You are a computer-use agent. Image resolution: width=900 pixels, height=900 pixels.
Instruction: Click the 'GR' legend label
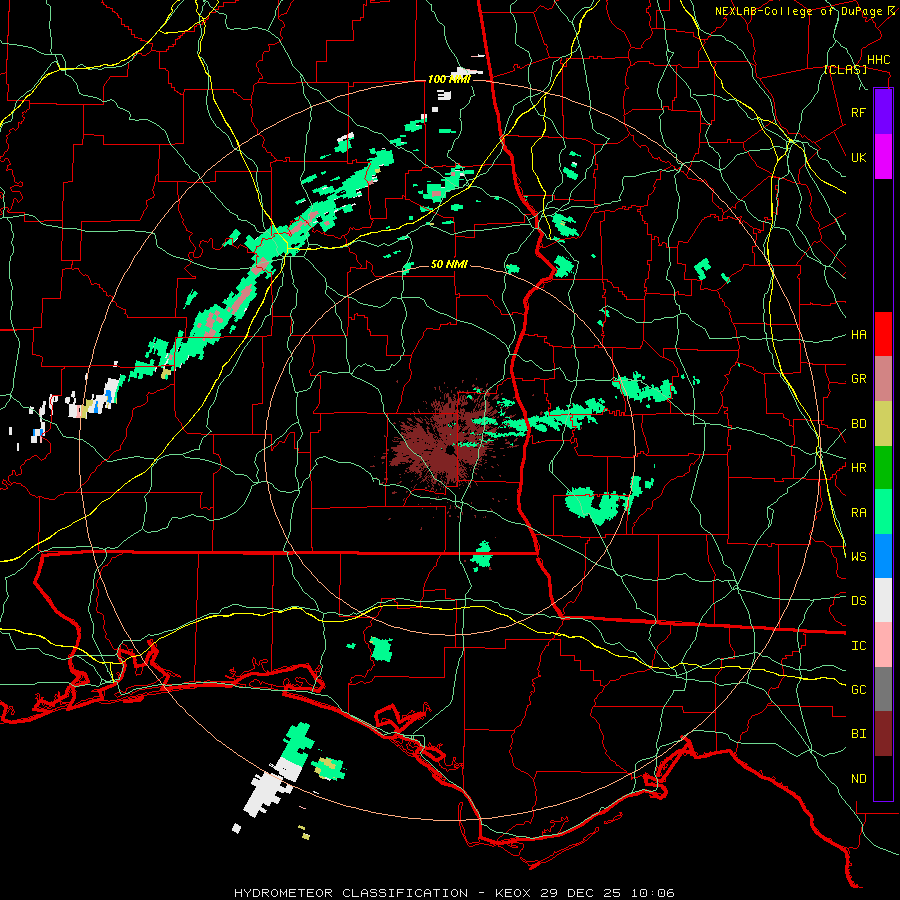coord(859,379)
